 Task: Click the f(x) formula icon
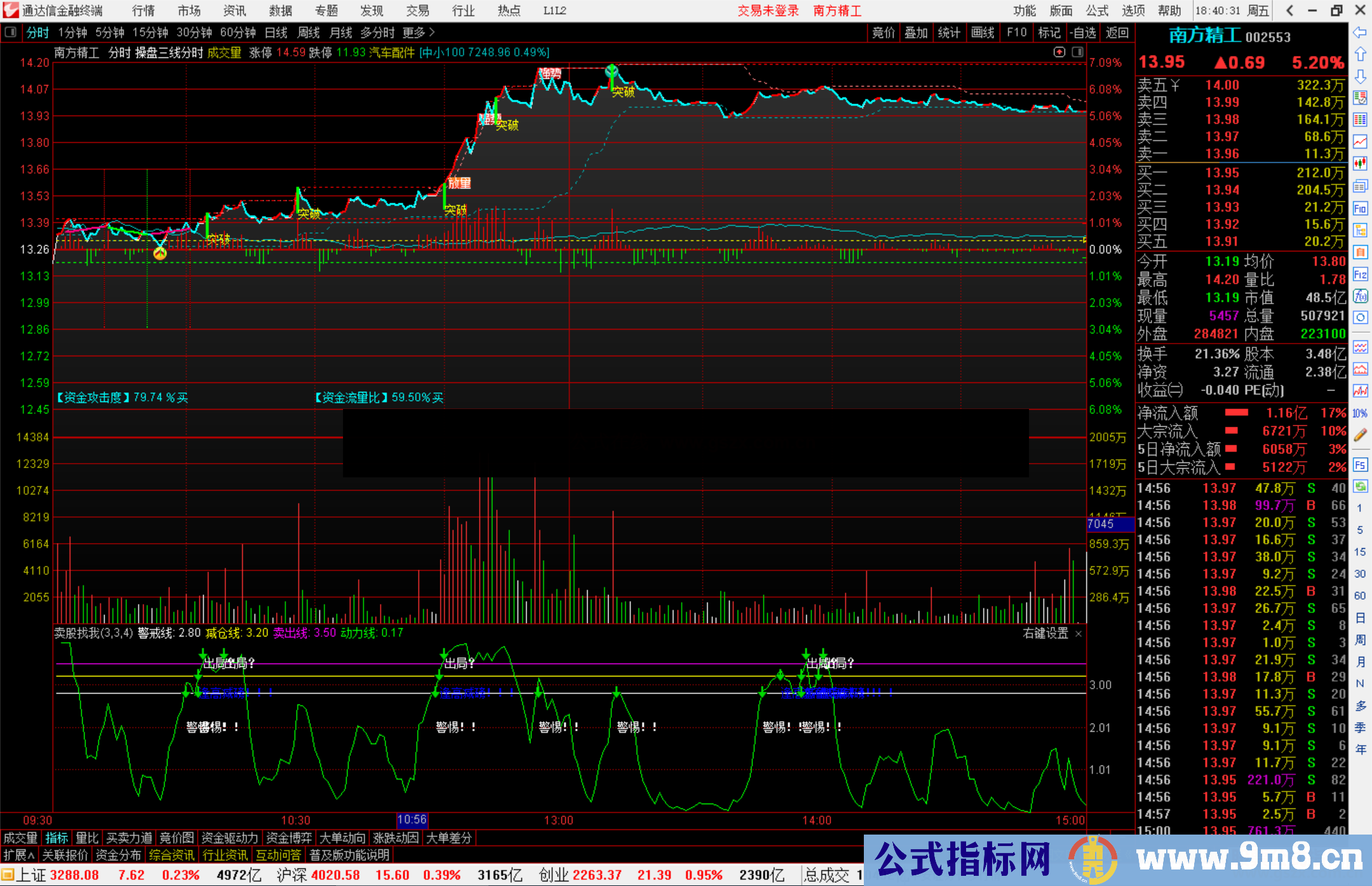click(1360, 296)
